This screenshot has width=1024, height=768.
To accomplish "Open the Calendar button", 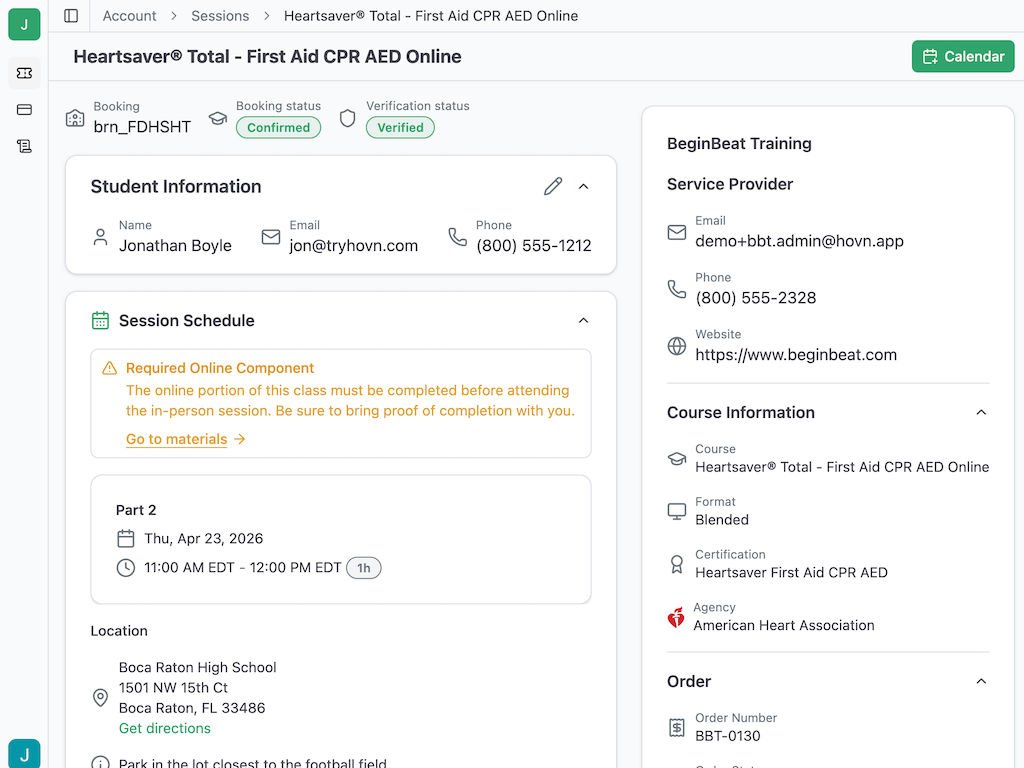I will [x=963, y=57].
